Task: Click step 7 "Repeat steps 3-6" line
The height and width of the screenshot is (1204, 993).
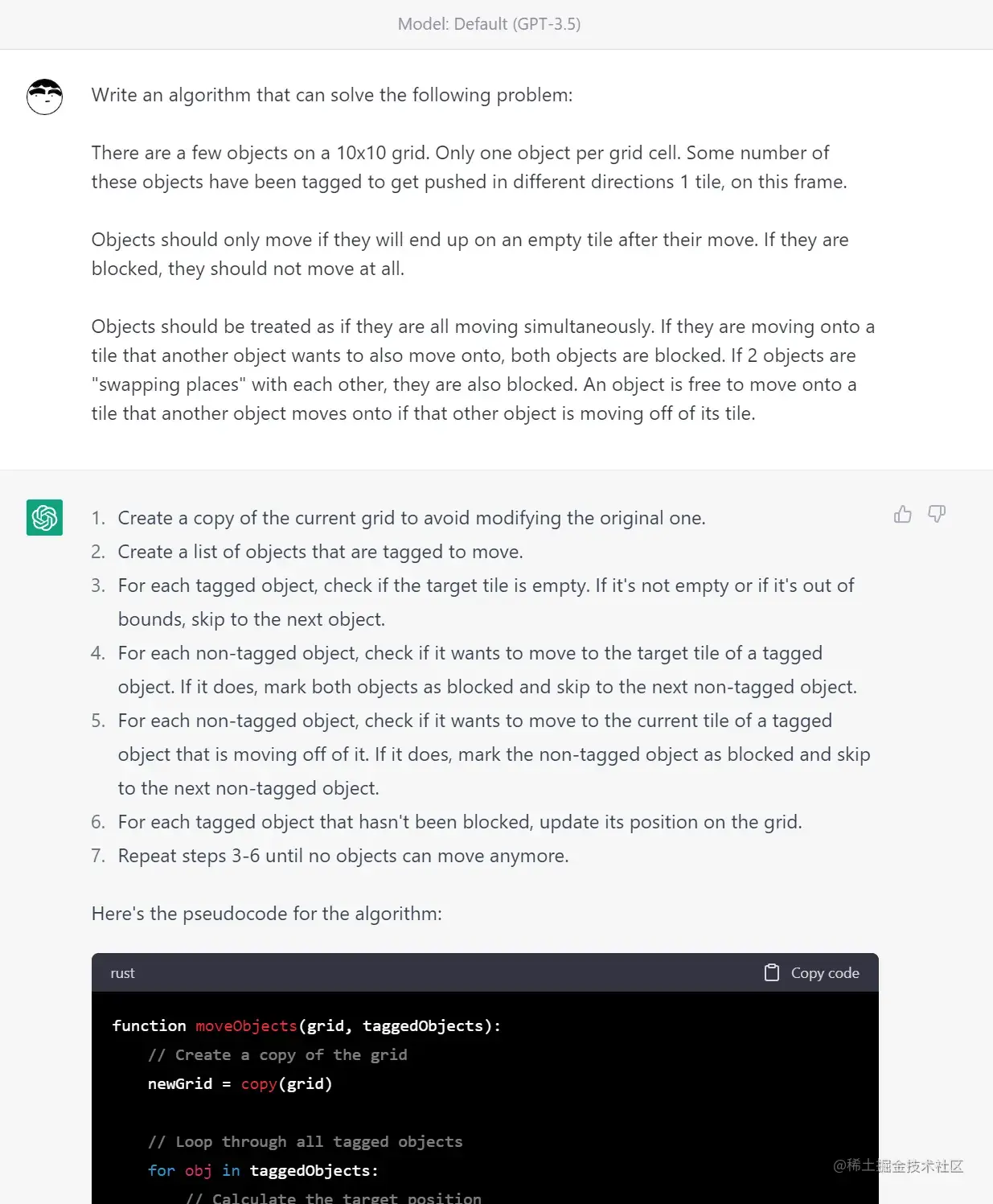Action: point(343,856)
